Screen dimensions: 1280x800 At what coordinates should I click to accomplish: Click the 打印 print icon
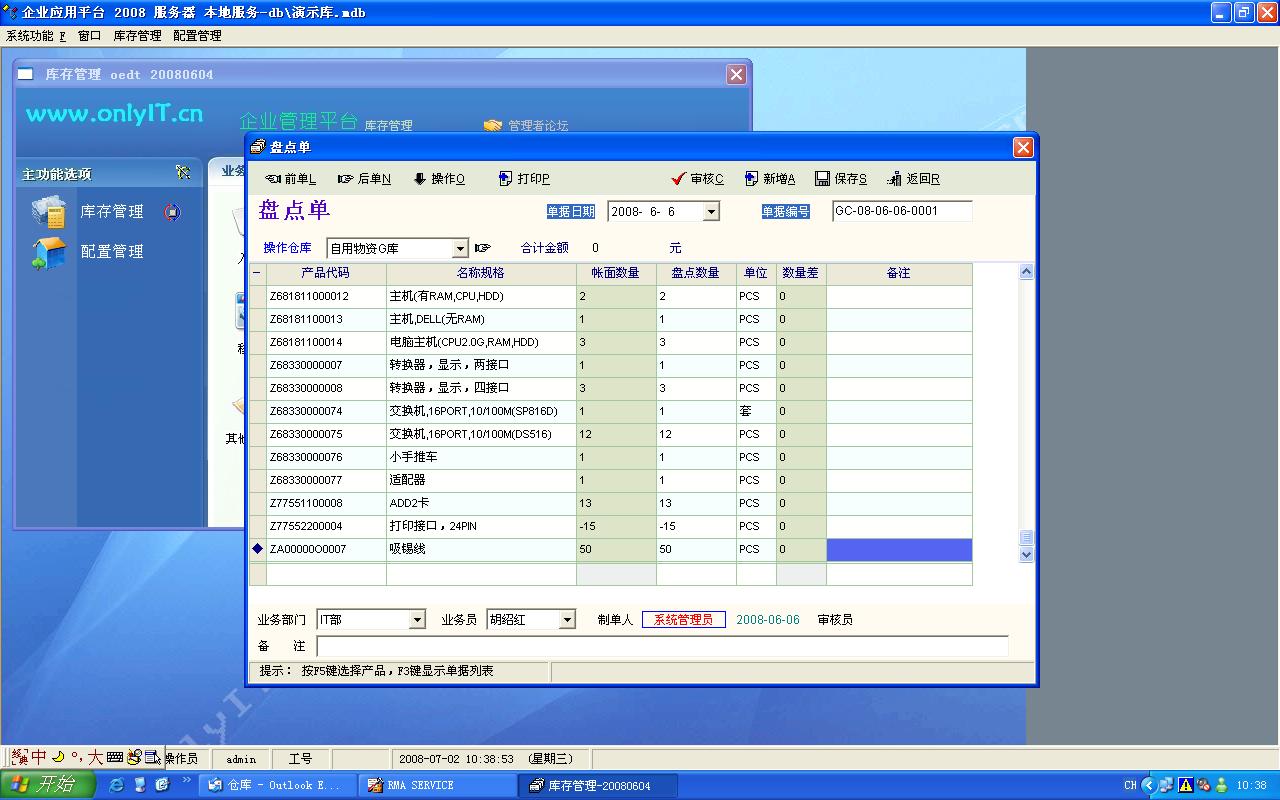(x=524, y=179)
